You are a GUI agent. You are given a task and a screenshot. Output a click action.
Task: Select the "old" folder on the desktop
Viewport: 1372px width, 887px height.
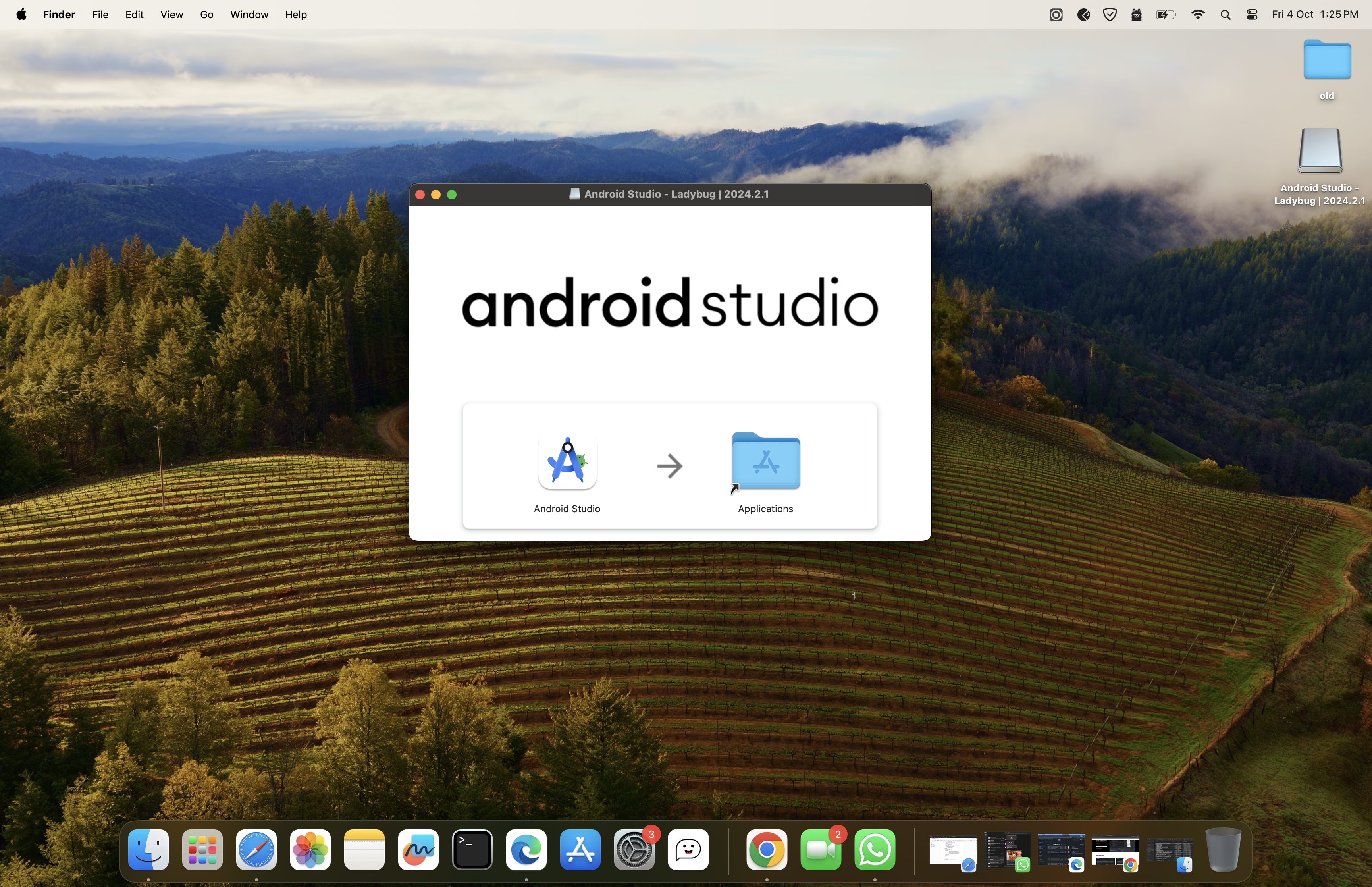click(1327, 60)
